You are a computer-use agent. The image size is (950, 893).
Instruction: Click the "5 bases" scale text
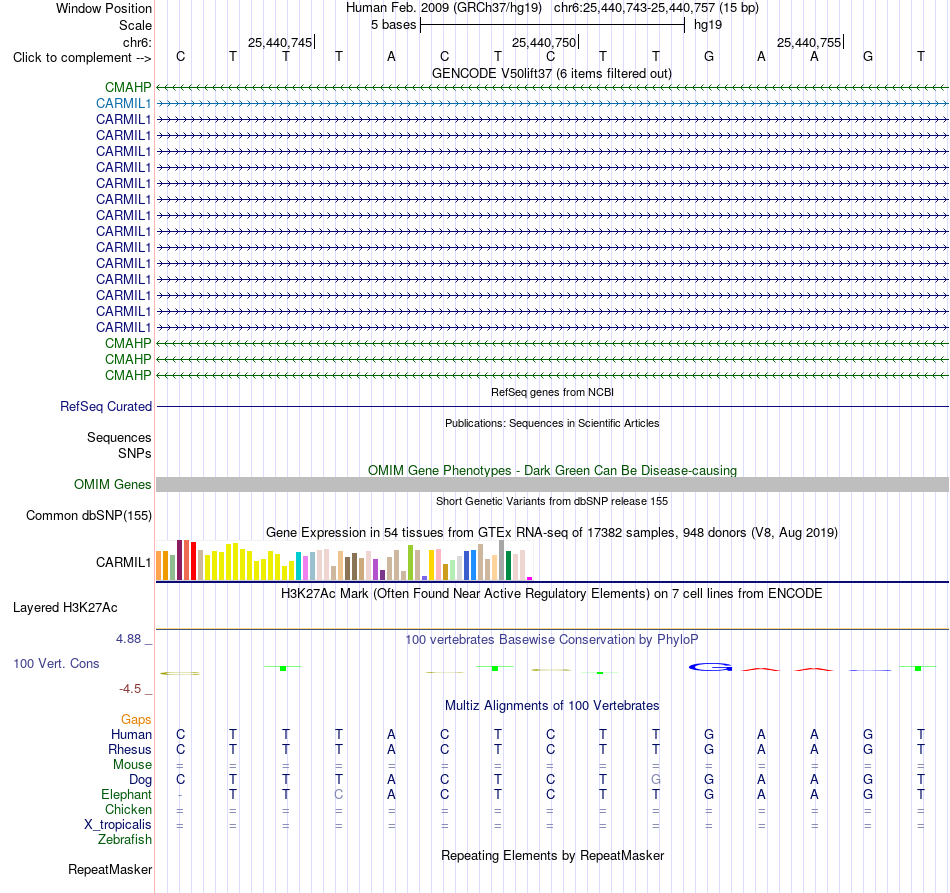[393, 25]
